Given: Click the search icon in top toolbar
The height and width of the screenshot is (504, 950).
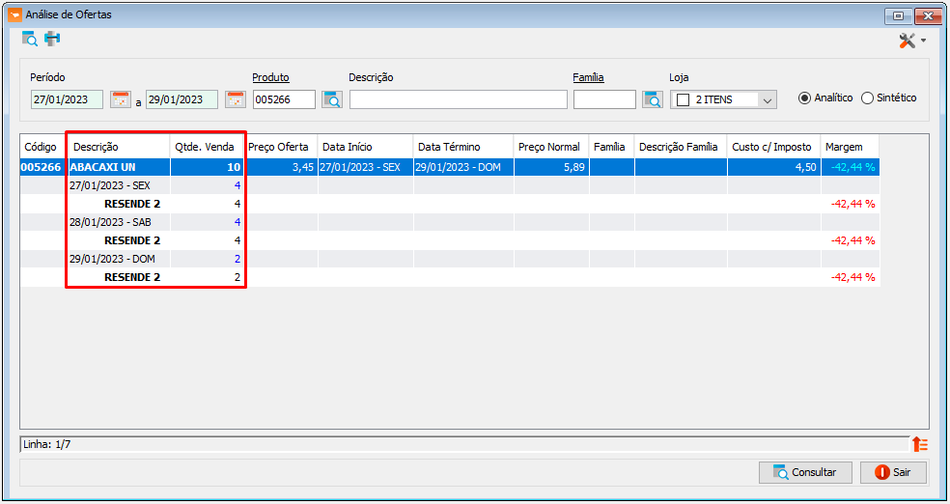Looking at the screenshot, I should click(x=30, y=39).
